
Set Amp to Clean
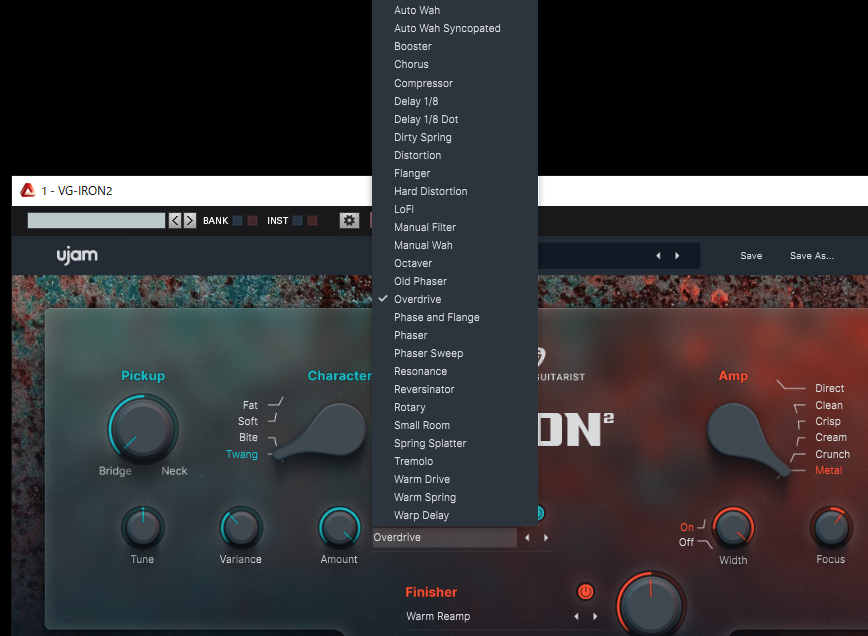829,405
